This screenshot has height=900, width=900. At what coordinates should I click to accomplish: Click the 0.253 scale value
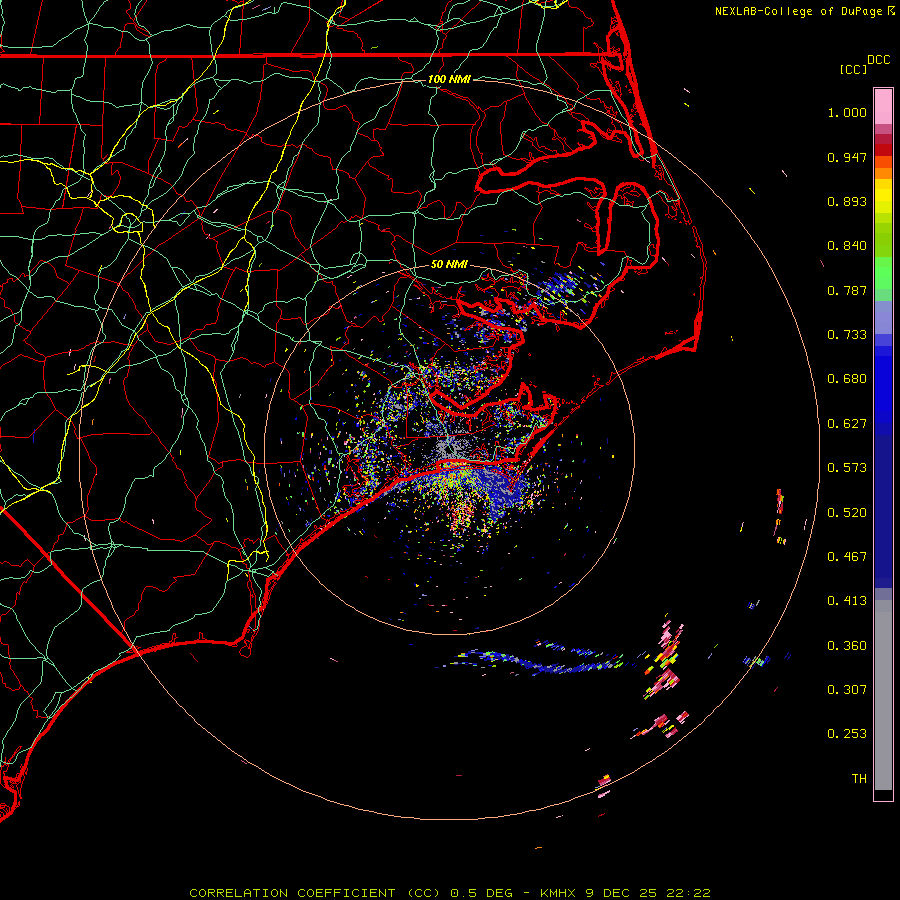[x=847, y=734]
